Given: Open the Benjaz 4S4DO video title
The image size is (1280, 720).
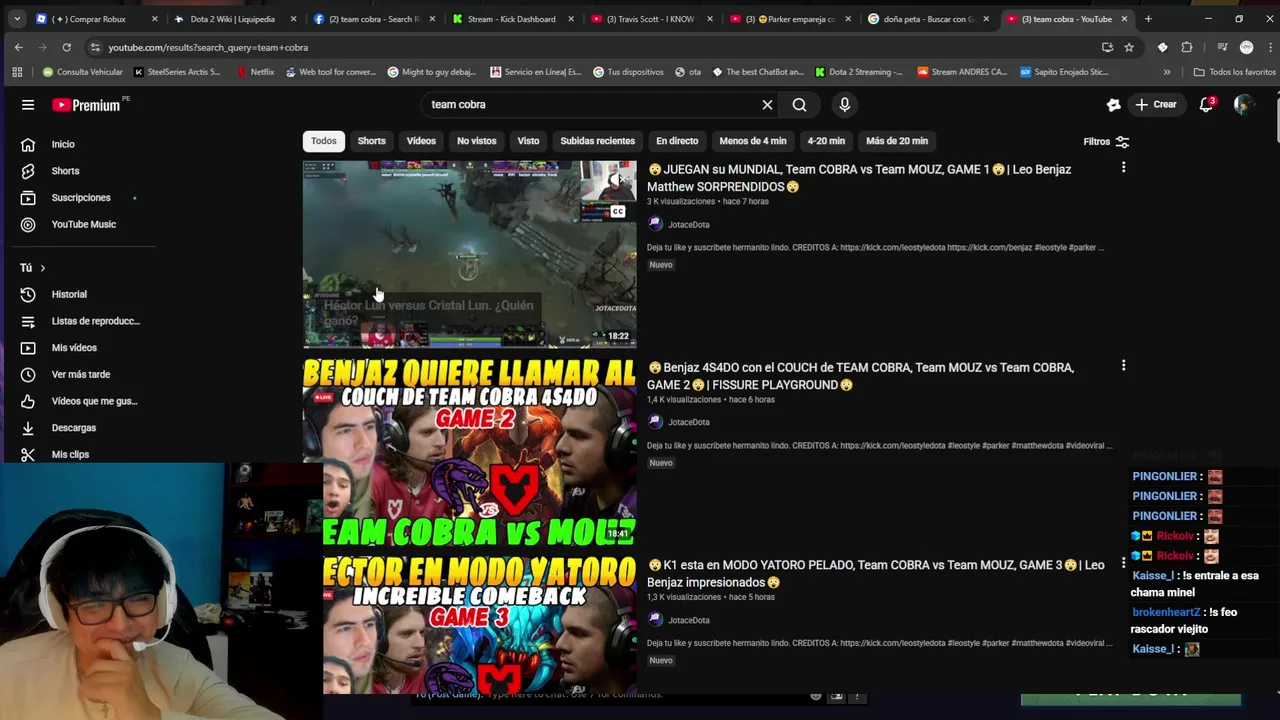Looking at the screenshot, I should click(860, 376).
